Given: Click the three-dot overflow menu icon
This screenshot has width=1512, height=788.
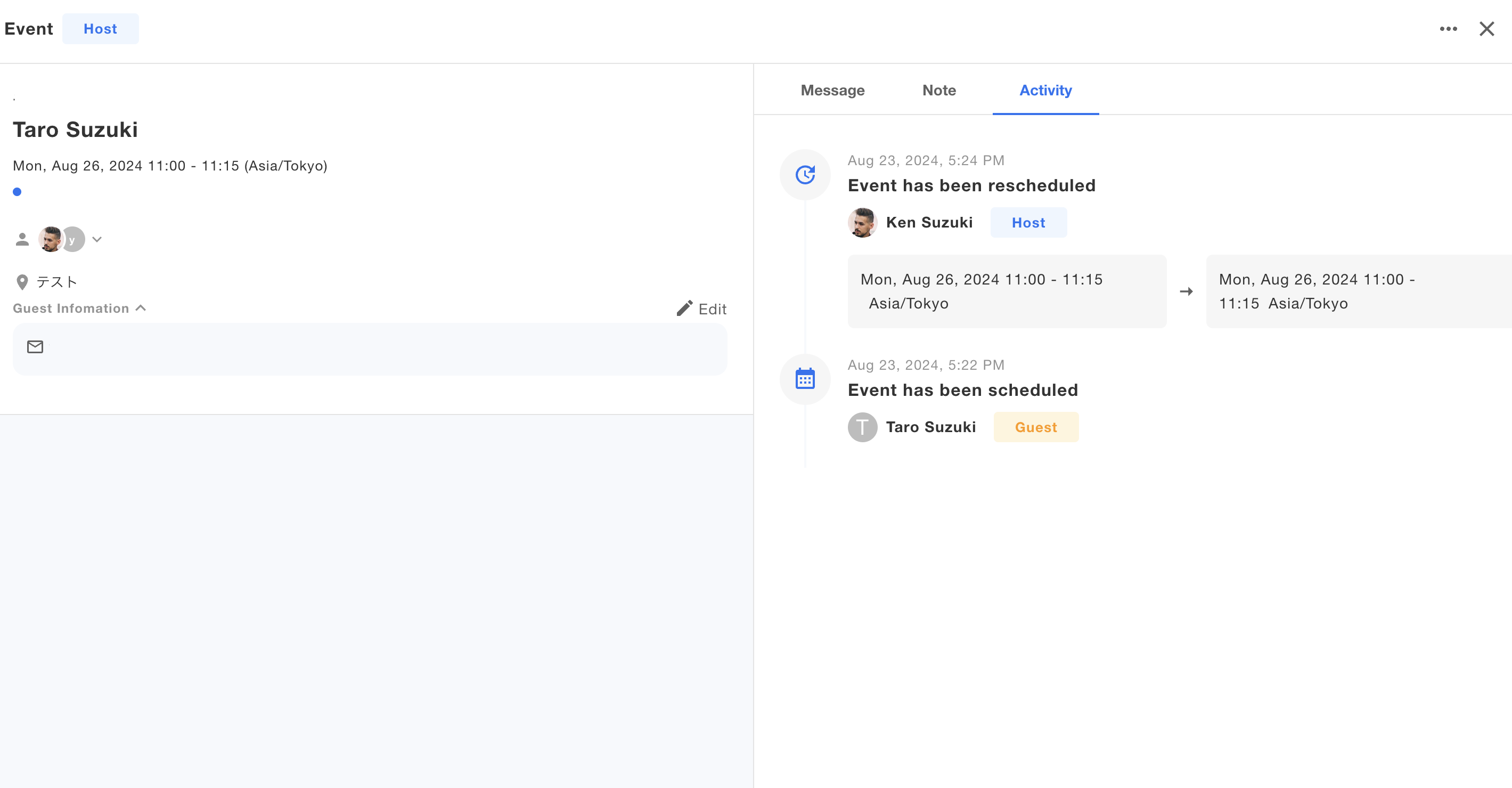Looking at the screenshot, I should tap(1449, 28).
